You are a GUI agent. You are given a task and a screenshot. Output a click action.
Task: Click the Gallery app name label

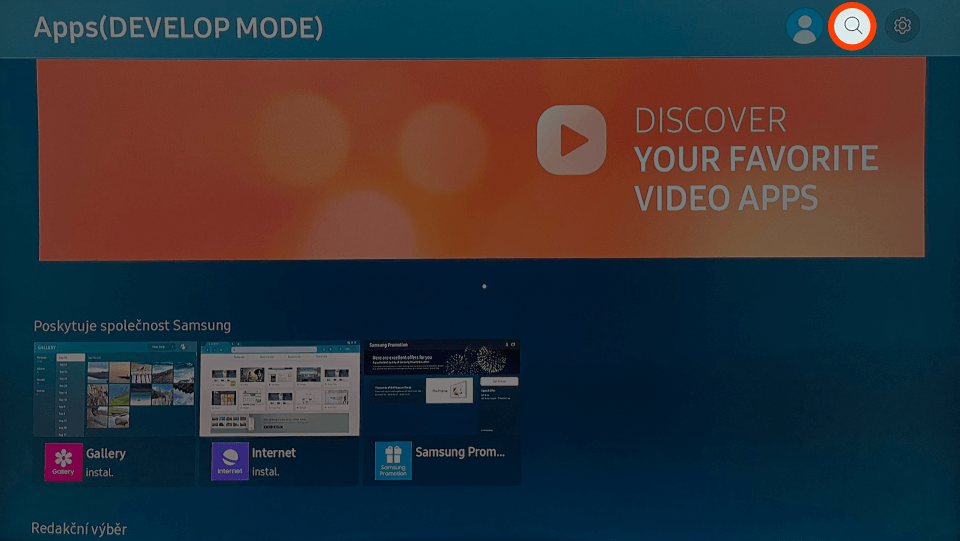pyautogui.click(x=106, y=453)
